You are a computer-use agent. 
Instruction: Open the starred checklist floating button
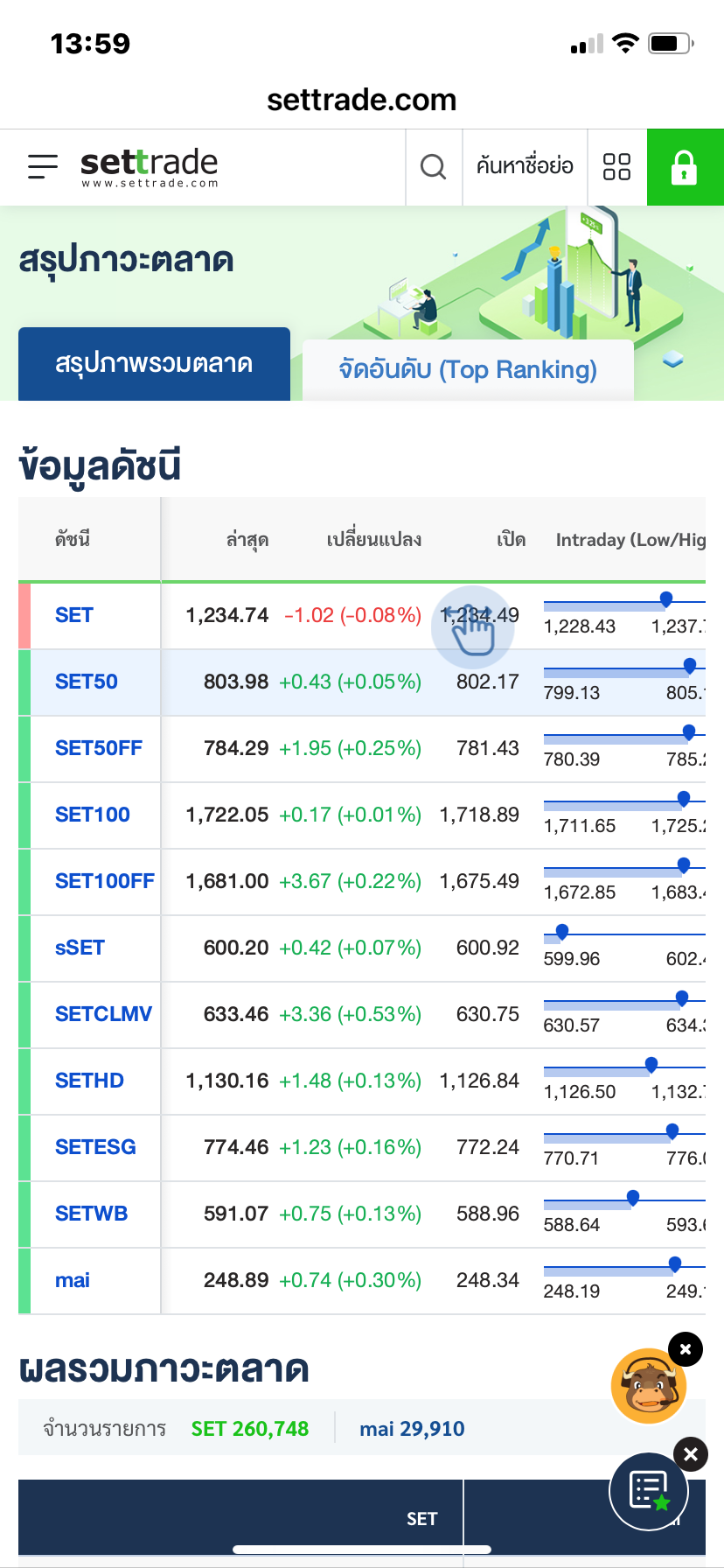649,1491
